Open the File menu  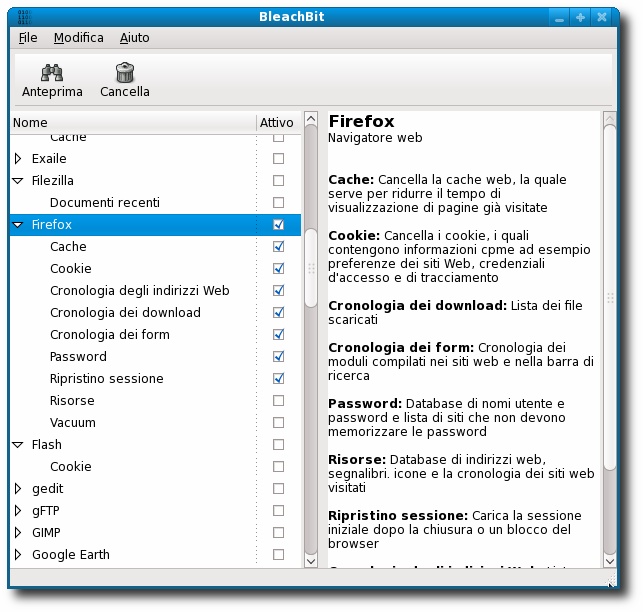28,38
